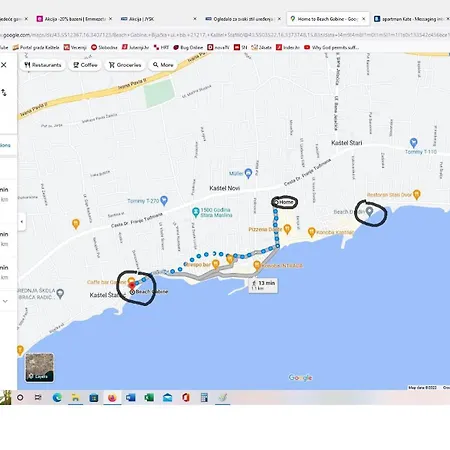The height and width of the screenshot is (450, 450).
Task: Swap start and destination arrows icon
Action: point(4,92)
